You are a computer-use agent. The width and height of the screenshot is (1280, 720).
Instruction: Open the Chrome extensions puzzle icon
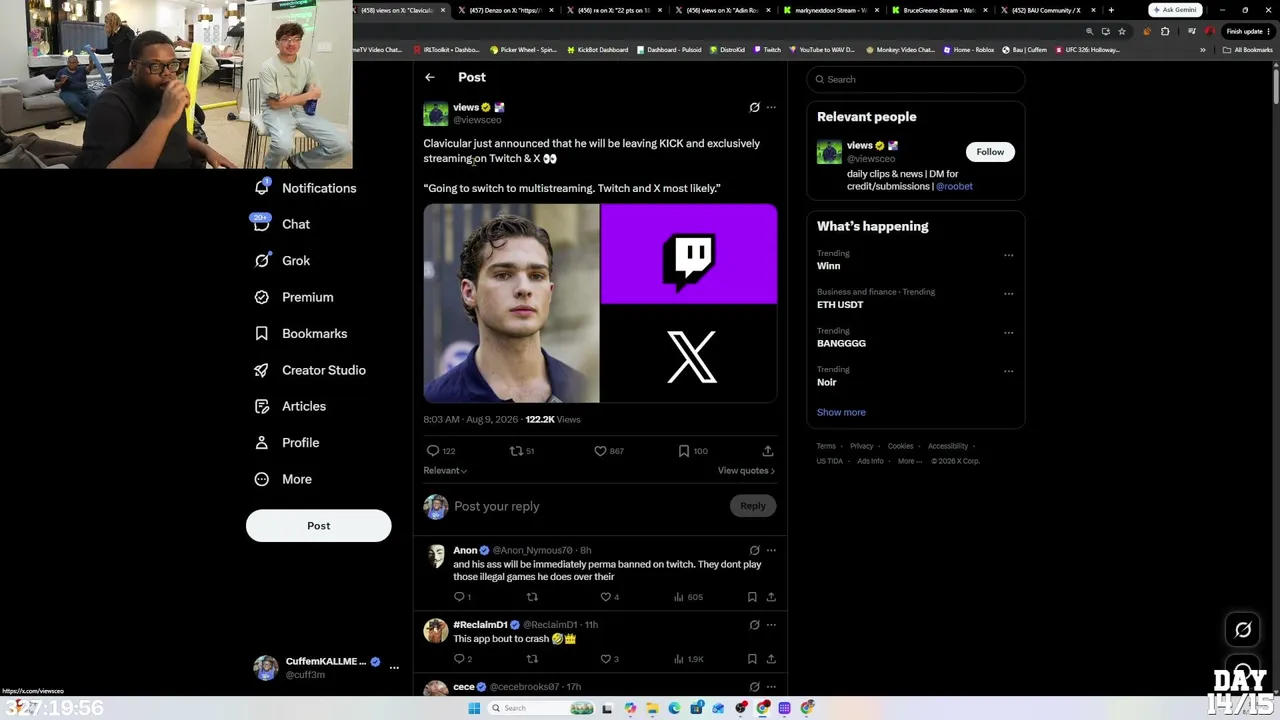tap(1165, 31)
